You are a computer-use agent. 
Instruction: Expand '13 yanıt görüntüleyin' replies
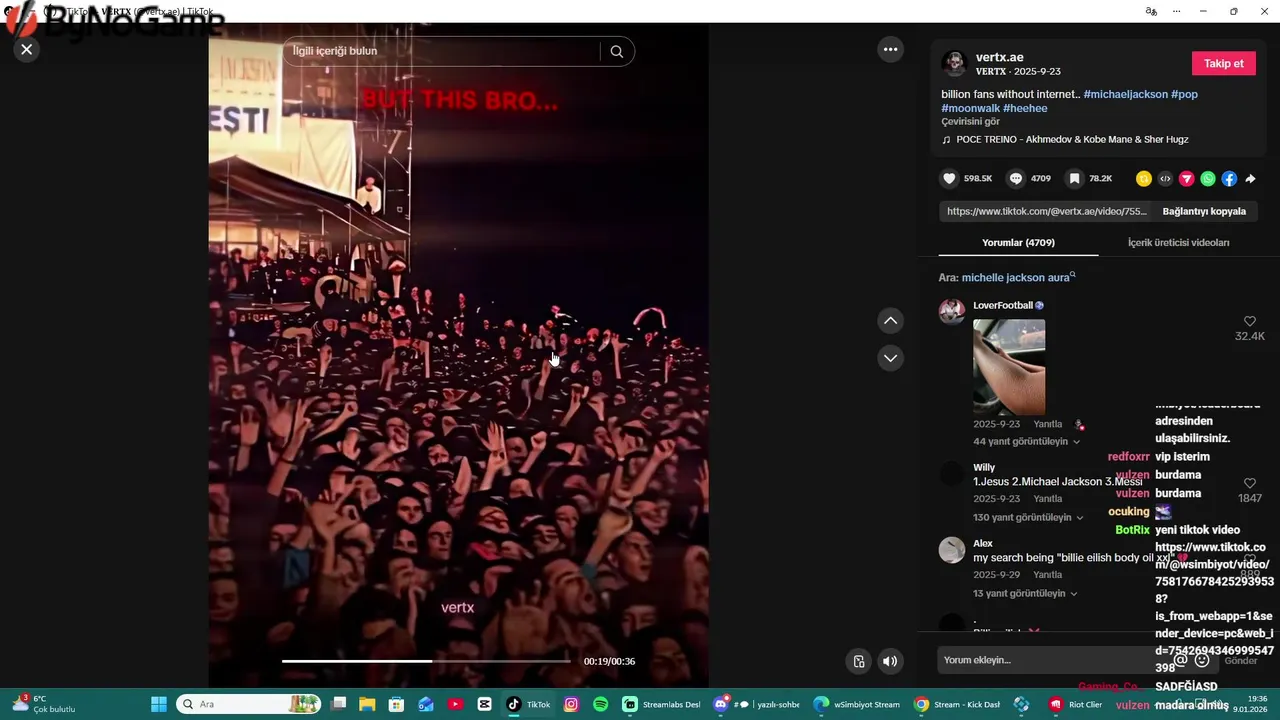click(1025, 594)
